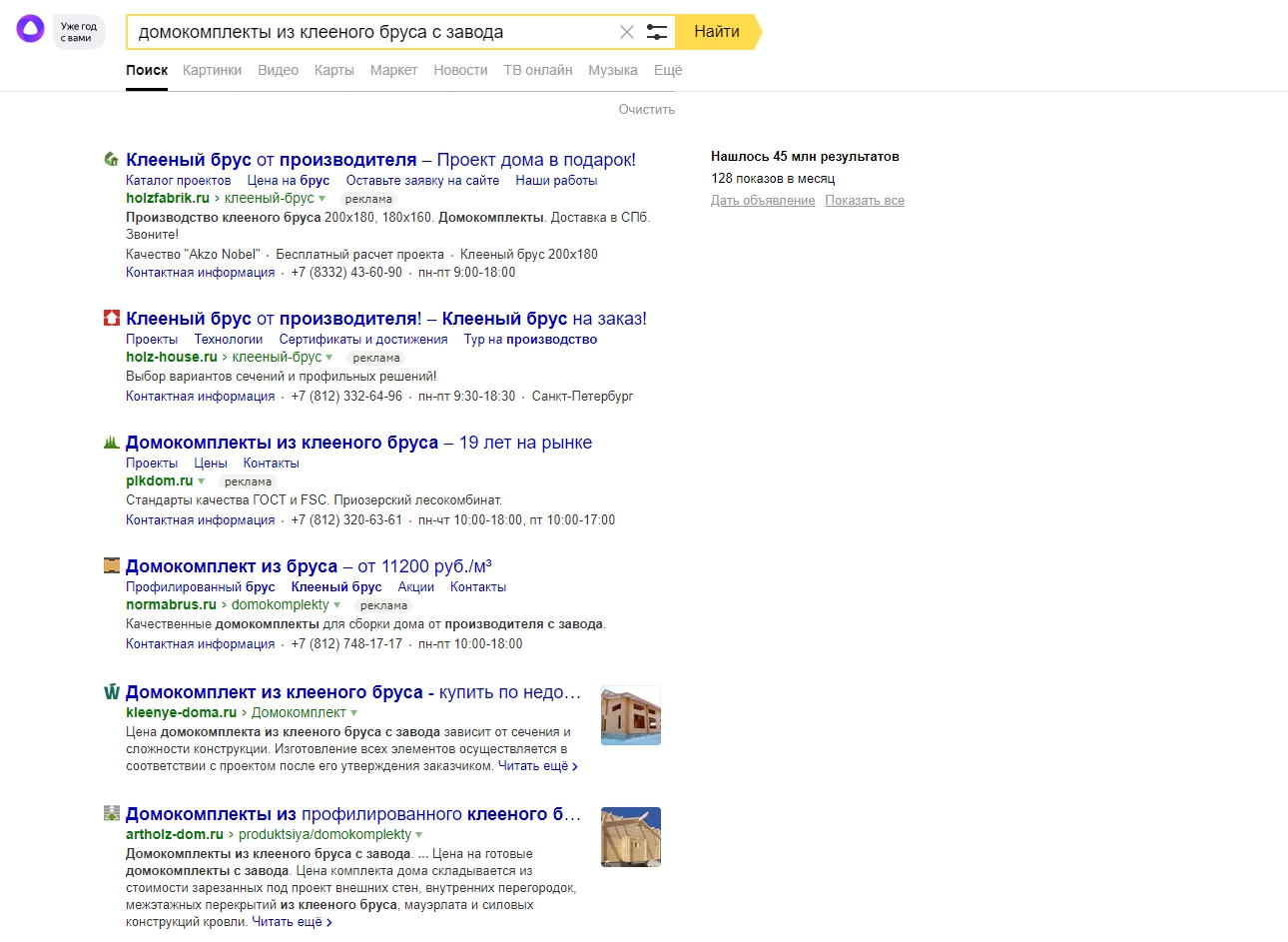Open the Оставьте заявку на сайте sitelink
This screenshot has width=1288, height=942.
point(422,181)
